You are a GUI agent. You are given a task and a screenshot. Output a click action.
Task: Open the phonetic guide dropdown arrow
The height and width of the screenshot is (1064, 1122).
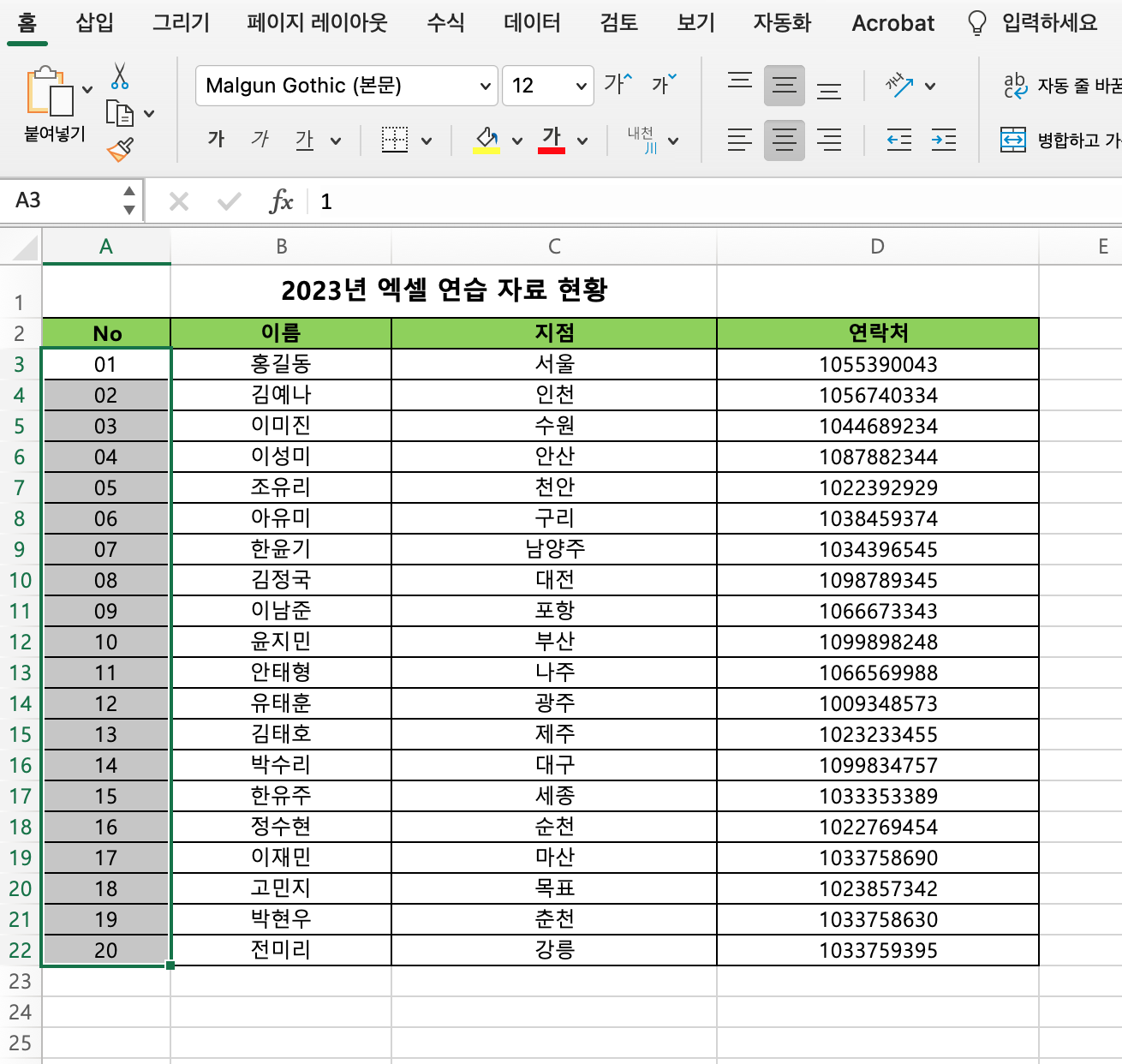[x=673, y=141]
